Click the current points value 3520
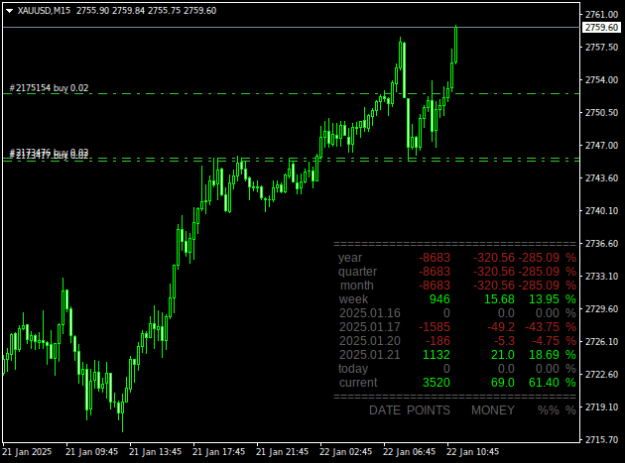Viewport: 625px width, 463px height. [x=436, y=383]
